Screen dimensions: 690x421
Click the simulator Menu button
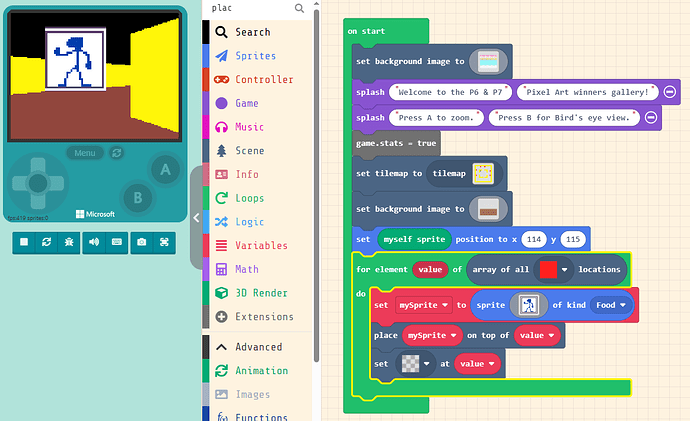coord(84,153)
